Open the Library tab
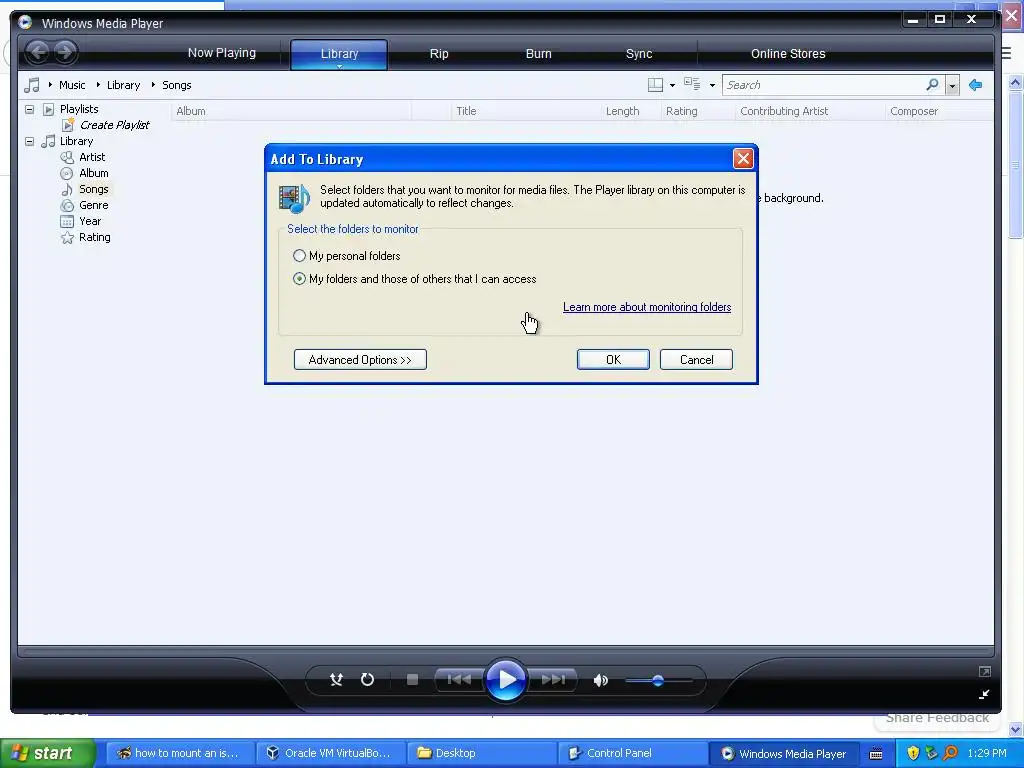The width and height of the screenshot is (1024, 768). (x=339, y=54)
